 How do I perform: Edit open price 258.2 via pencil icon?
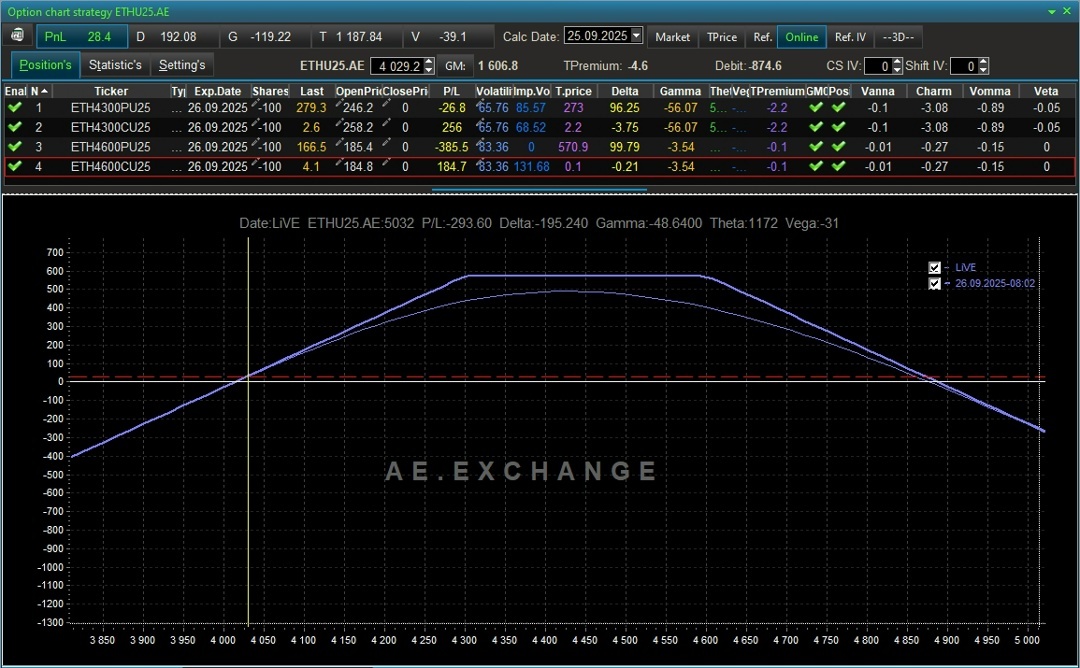click(340, 123)
